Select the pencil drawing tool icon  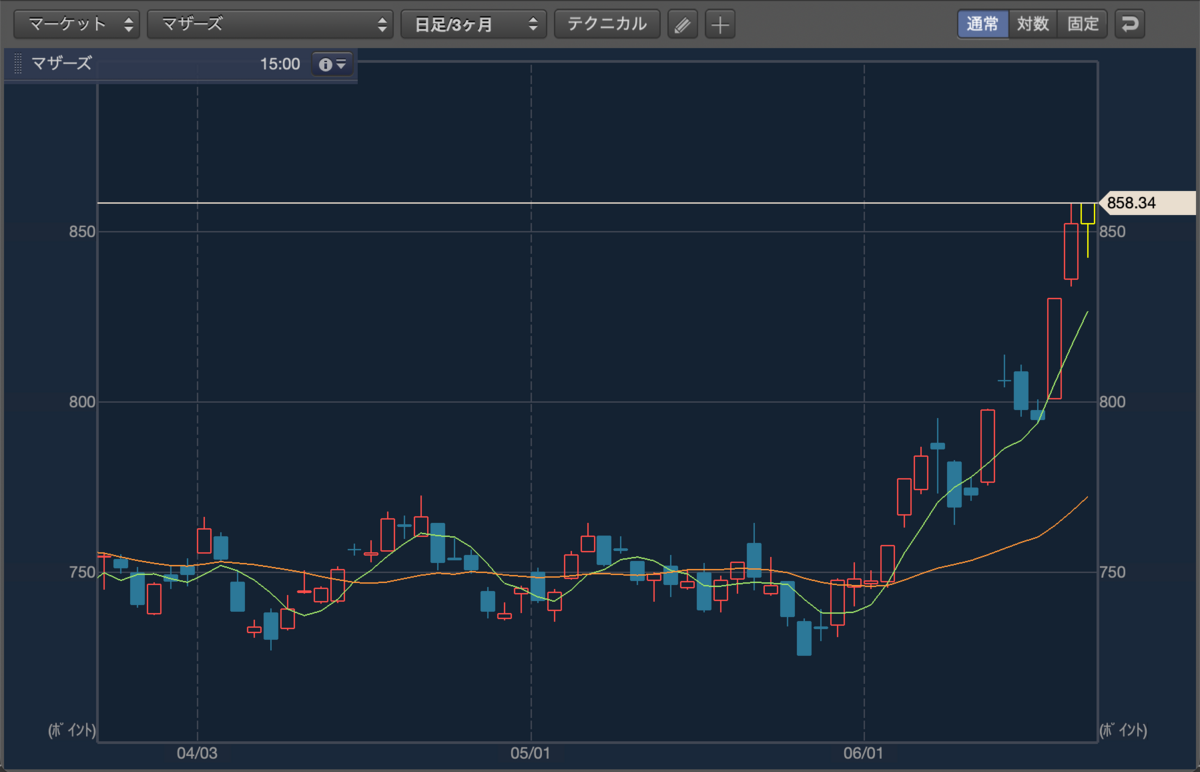coord(682,25)
